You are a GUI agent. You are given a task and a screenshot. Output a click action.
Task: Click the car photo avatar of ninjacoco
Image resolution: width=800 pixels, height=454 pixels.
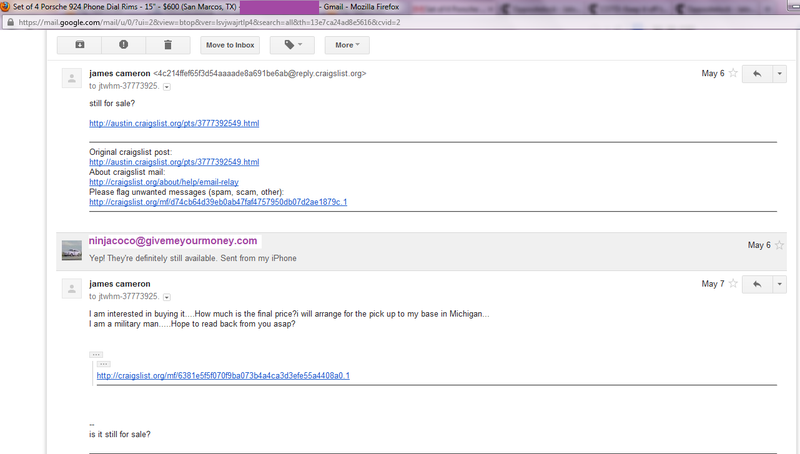pyautogui.click(x=72, y=250)
